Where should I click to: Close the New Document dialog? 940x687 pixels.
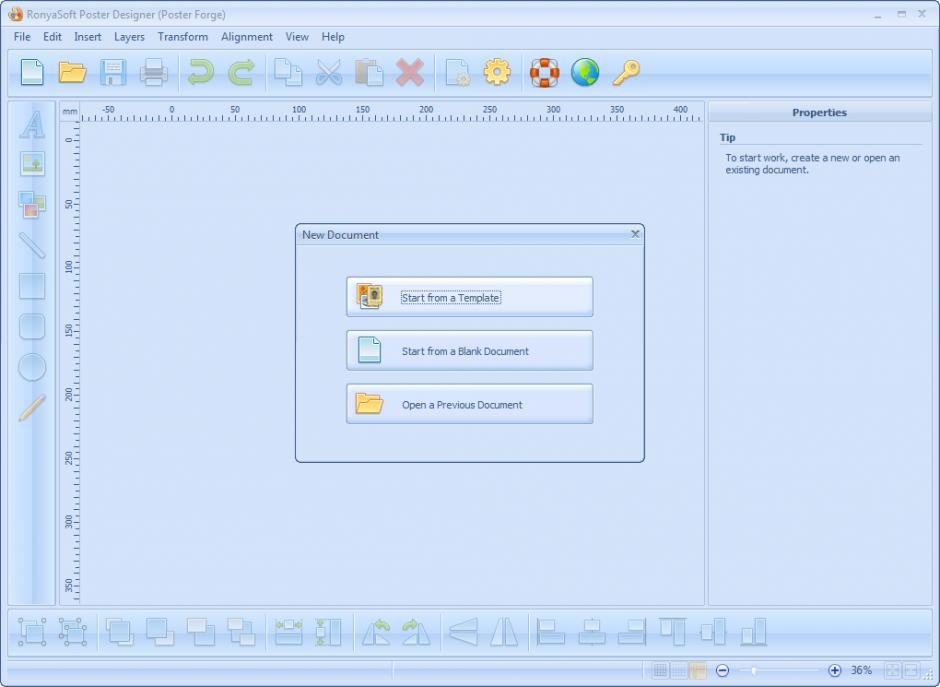[x=635, y=234]
